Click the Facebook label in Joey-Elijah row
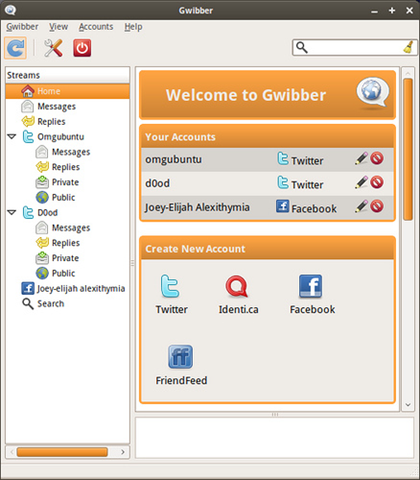Viewport: 420px width, 480px height. (x=314, y=209)
